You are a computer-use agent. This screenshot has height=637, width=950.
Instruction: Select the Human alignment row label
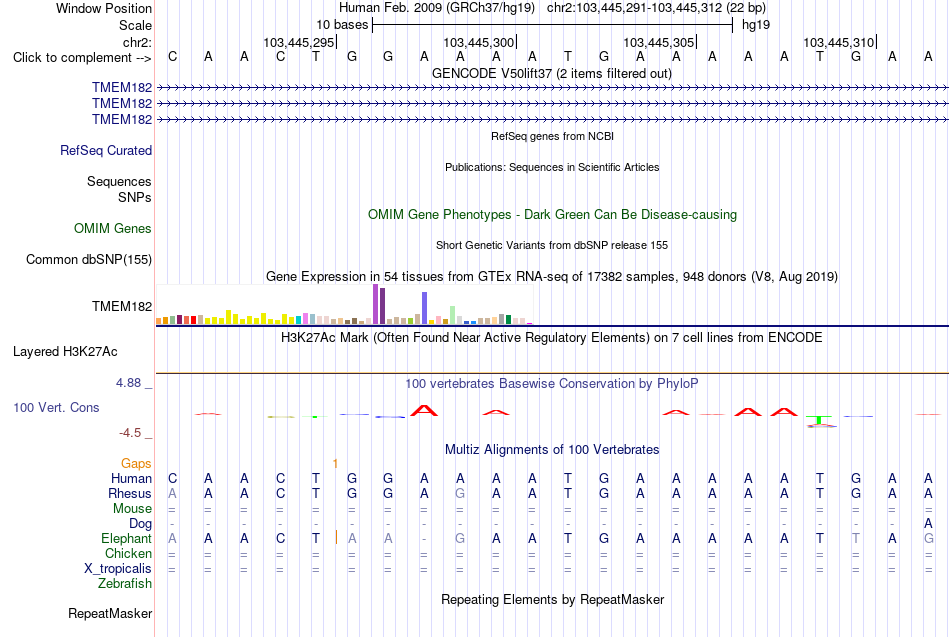click(x=131, y=479)
